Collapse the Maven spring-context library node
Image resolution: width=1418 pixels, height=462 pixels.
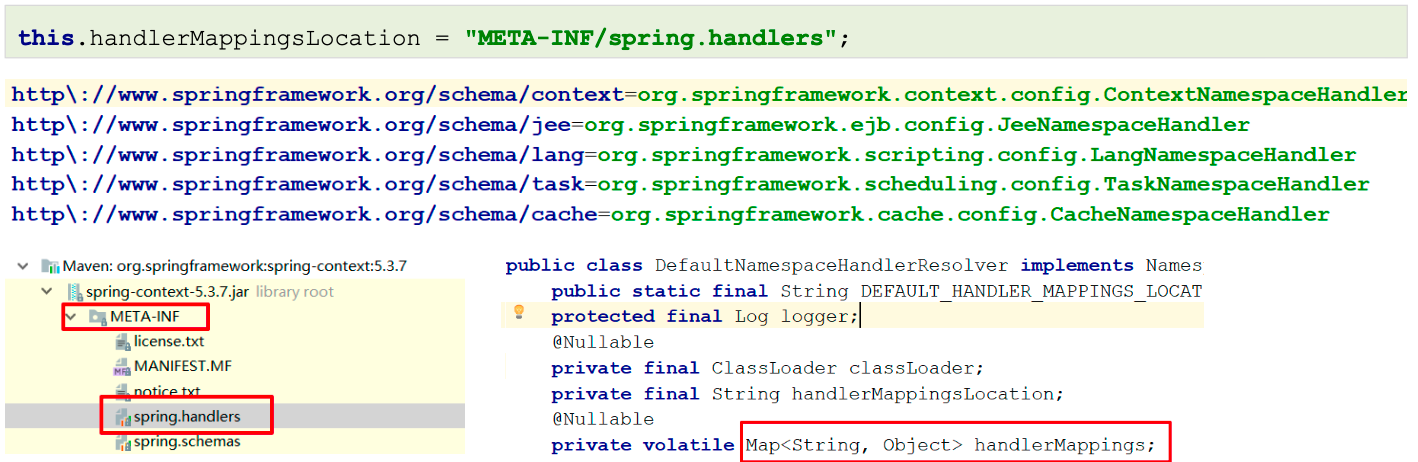pos(23,266)
